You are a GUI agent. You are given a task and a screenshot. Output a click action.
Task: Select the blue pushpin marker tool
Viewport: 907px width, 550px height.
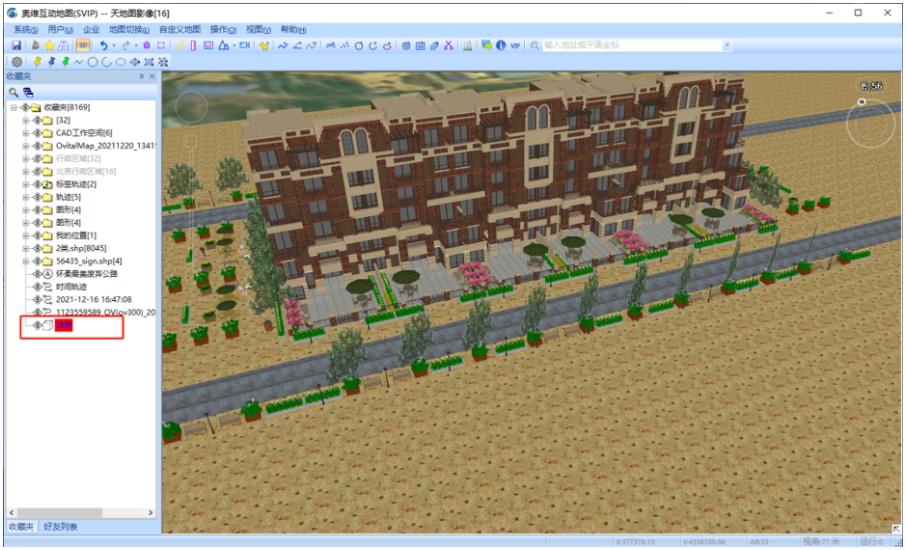pyautogui.click(x=51, y=61)
